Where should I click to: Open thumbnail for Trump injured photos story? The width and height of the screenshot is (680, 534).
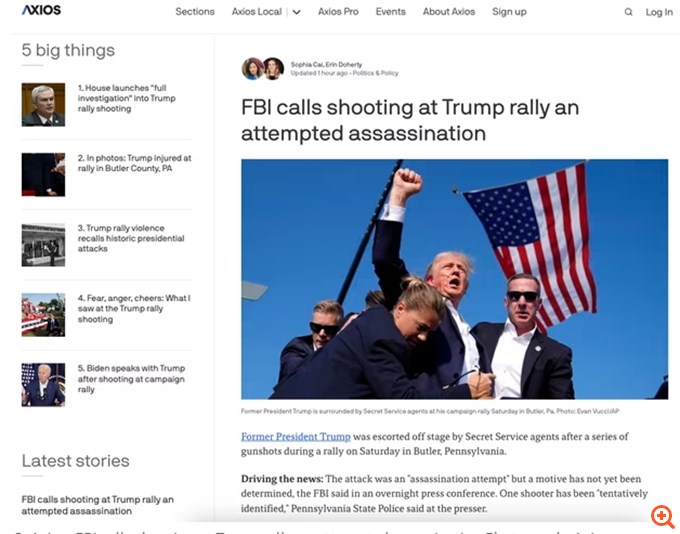tap(43, 174)
